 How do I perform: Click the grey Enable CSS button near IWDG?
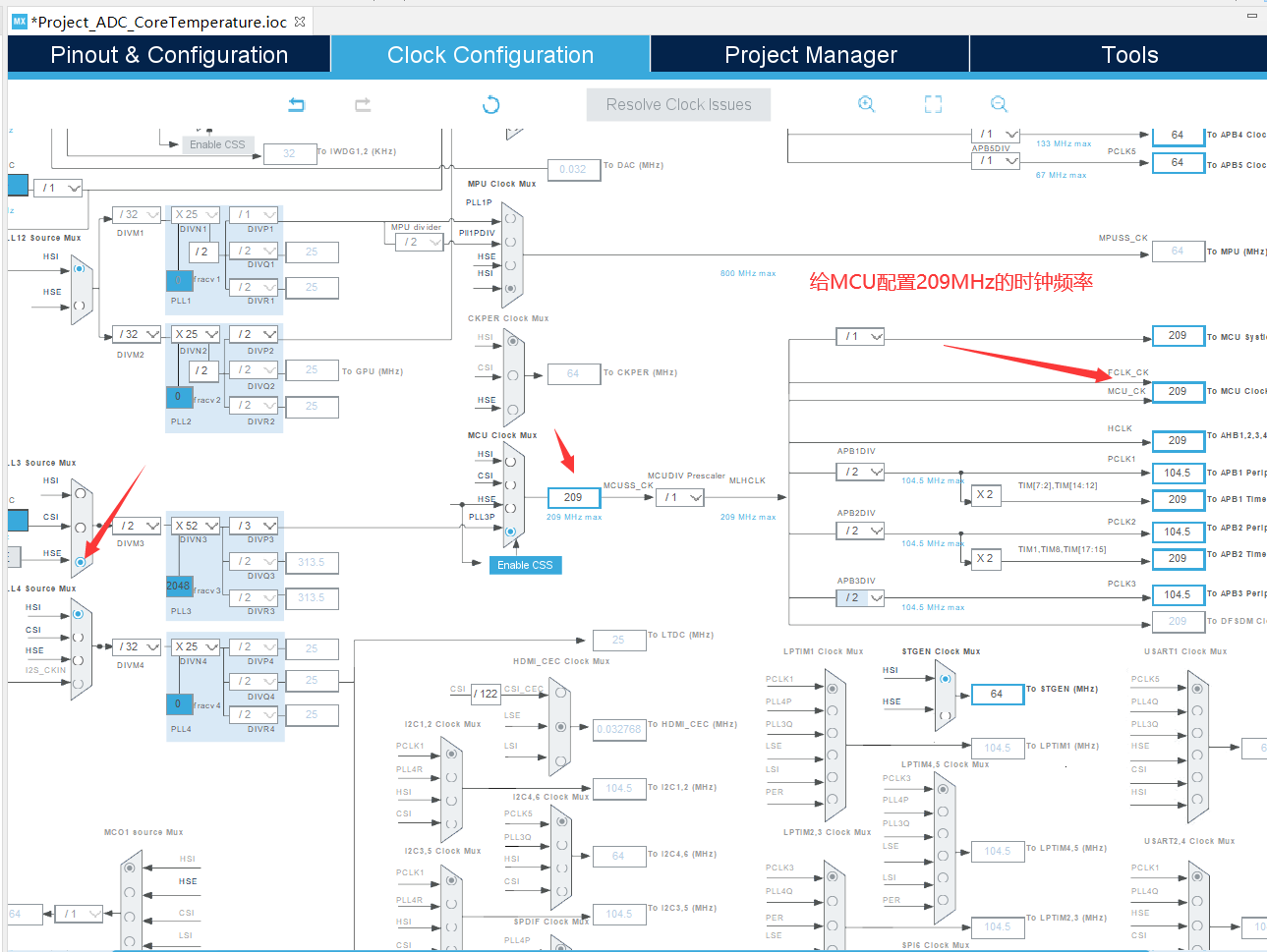(217, 144)
